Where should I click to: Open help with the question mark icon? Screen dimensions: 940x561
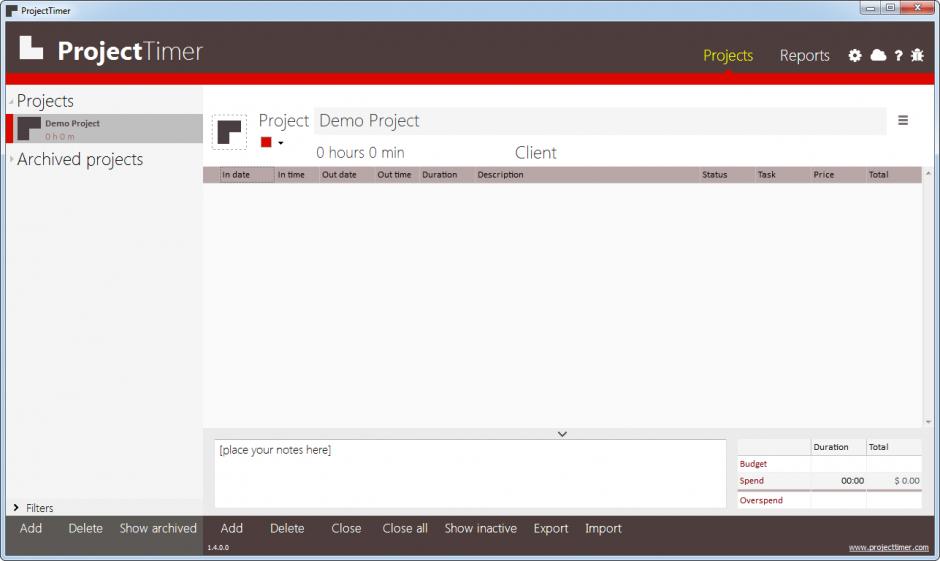pos(898,56)
